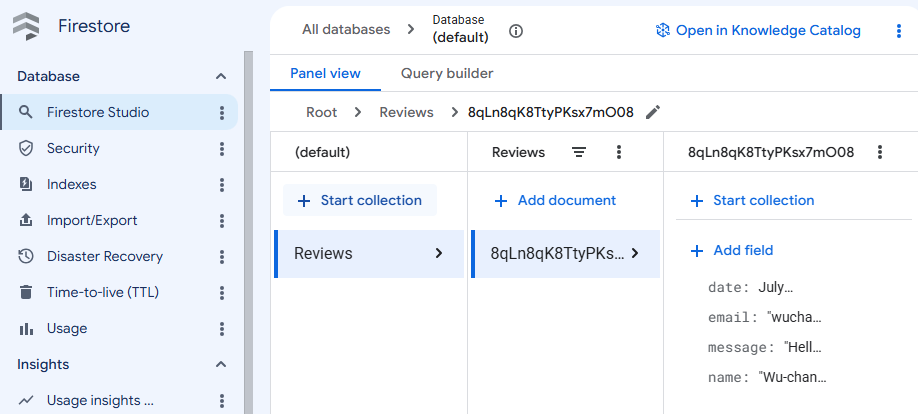Viewport: 918px width, 414px height.
Task: Collapse the Insights sidebar section
Action: pos(221,364)
